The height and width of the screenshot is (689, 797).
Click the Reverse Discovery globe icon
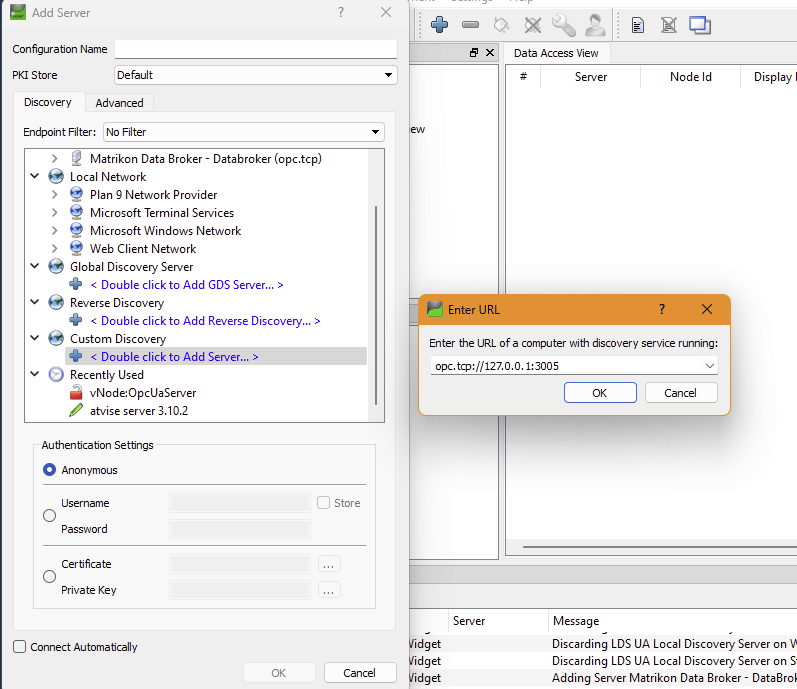56,302
